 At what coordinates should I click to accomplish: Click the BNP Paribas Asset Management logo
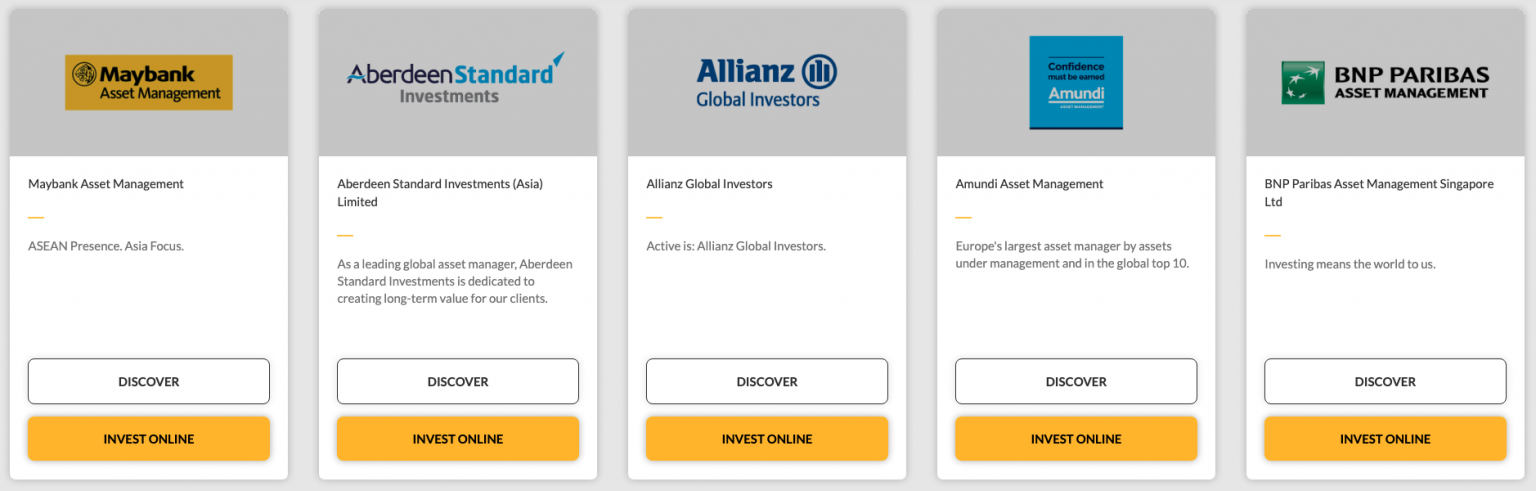1385,82
